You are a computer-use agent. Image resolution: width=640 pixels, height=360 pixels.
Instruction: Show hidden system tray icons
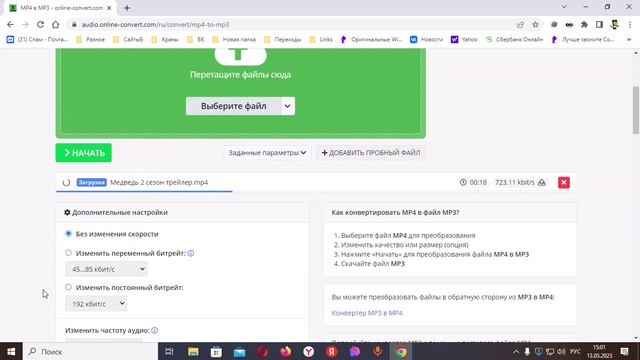click(516, 351)
